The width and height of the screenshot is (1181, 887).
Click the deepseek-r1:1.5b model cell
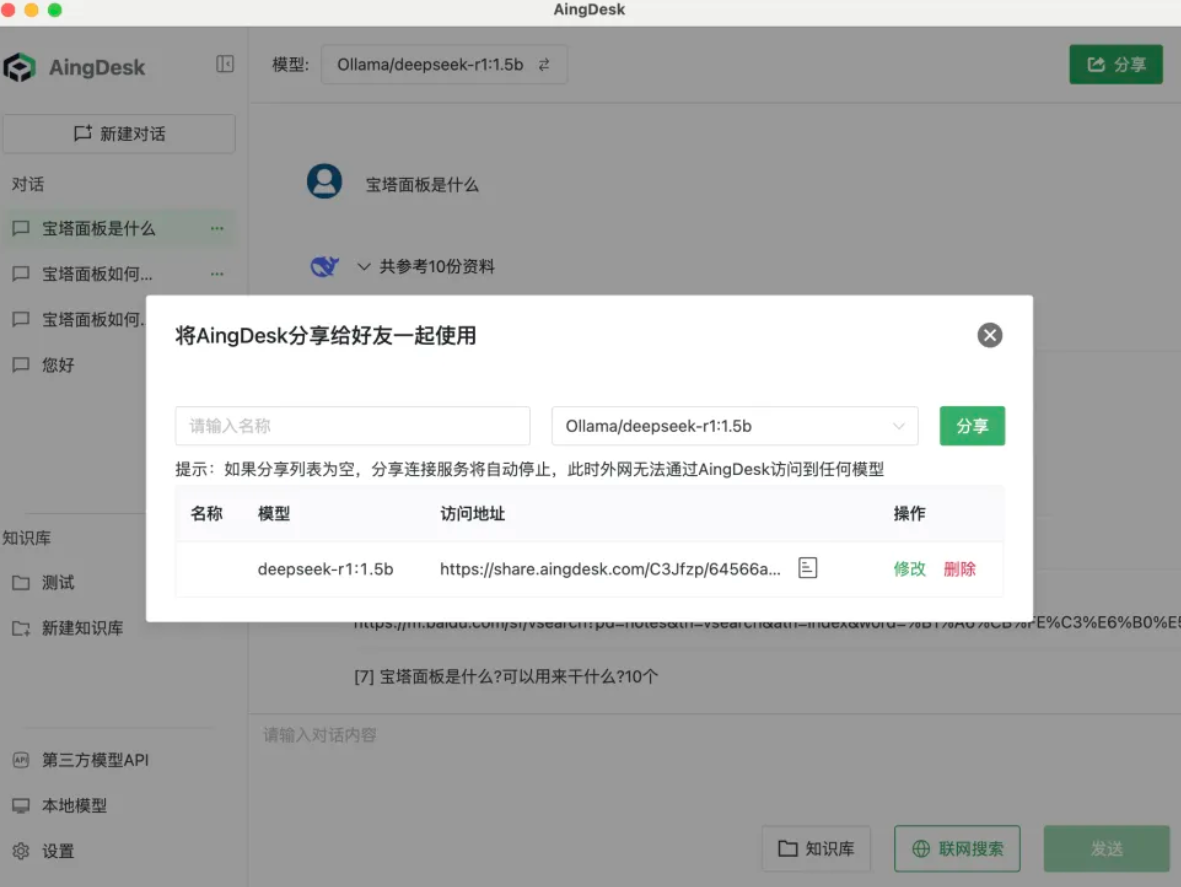click(x=325, y=569)
